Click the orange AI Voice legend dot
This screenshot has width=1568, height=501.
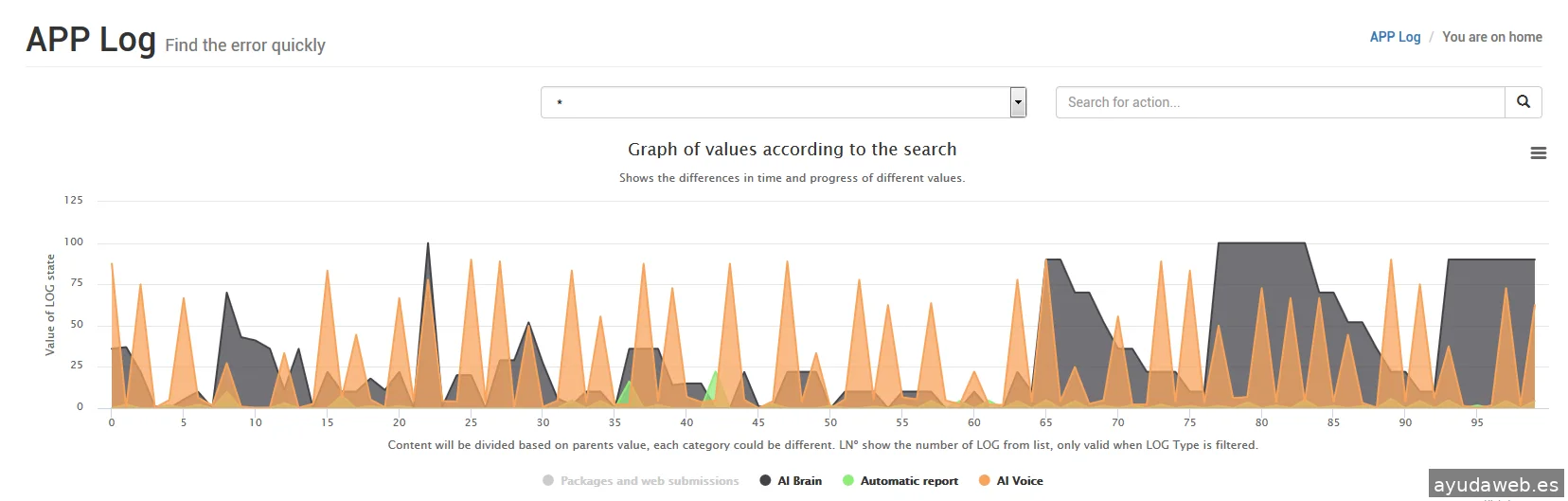(984, 481)
